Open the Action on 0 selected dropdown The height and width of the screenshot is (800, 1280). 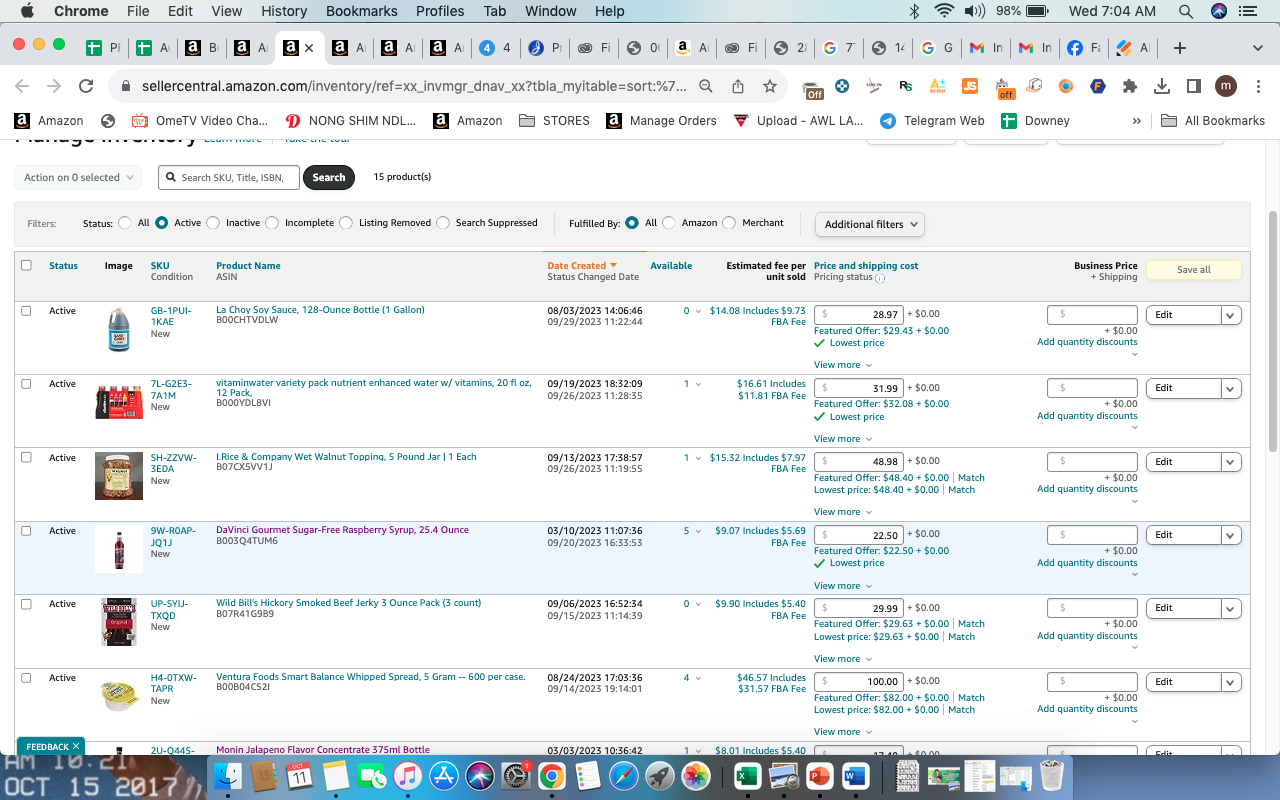[x=78, y=177]
